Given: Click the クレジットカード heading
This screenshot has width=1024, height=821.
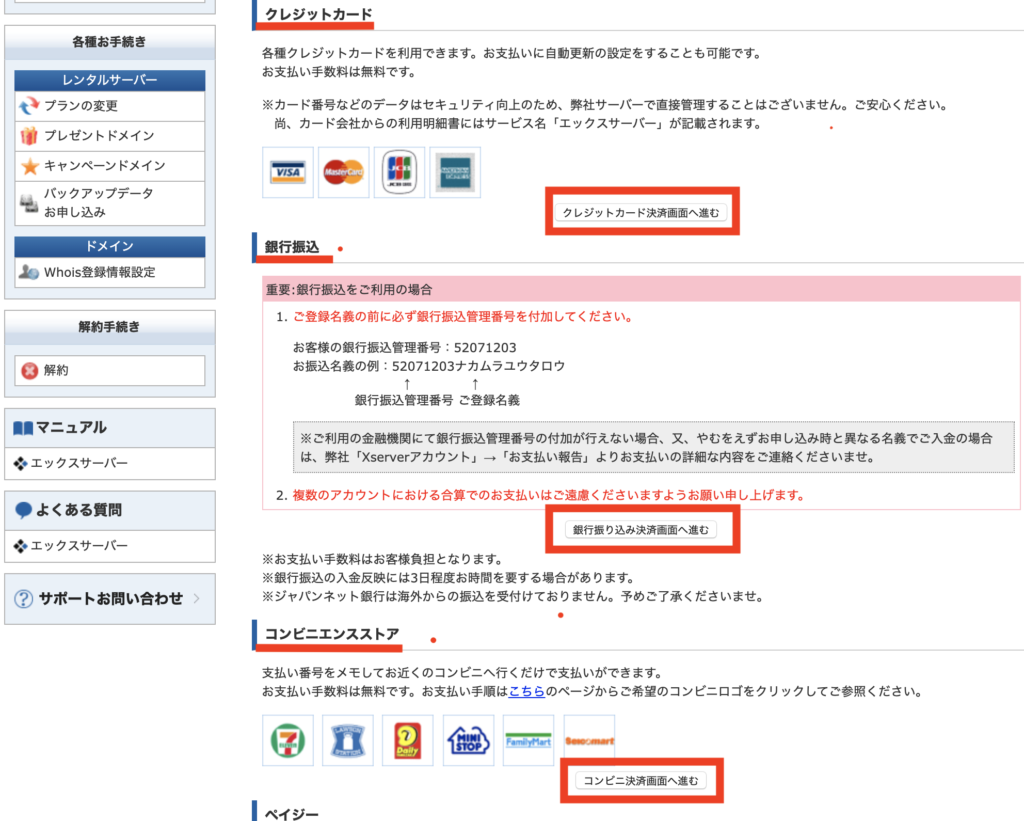Looking at the screenshot, I should (318, 14).
